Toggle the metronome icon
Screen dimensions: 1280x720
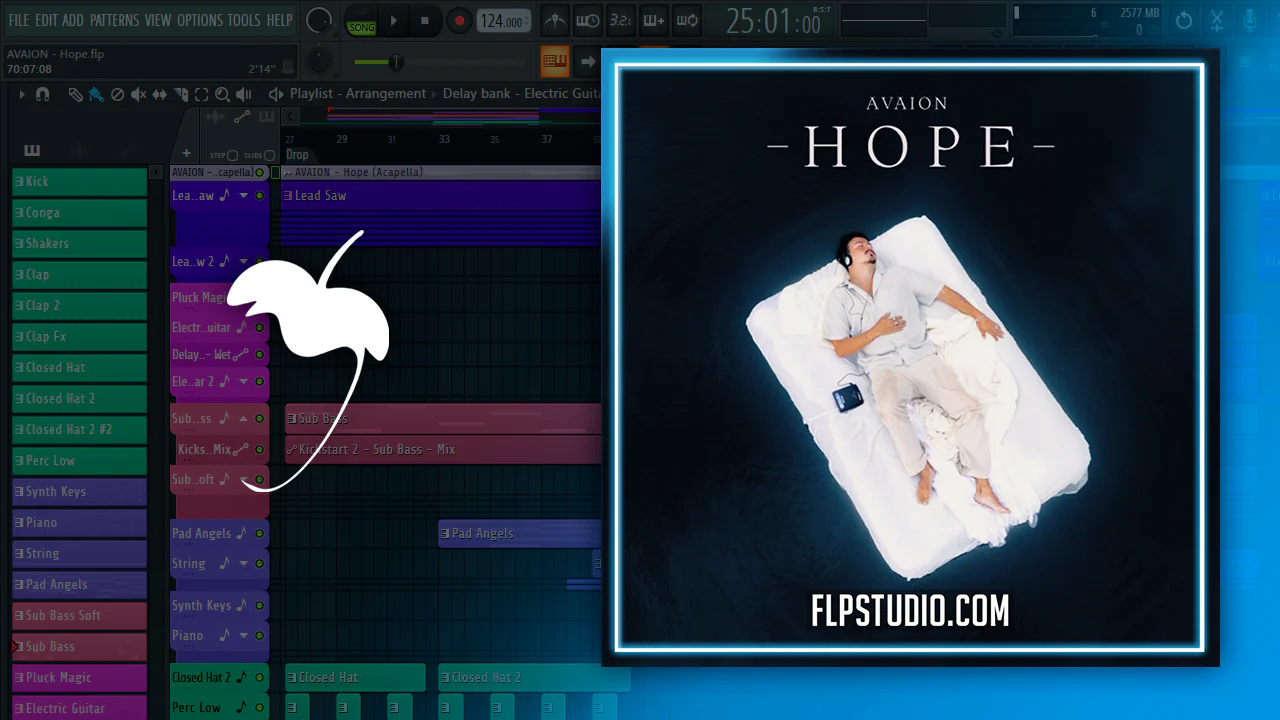[556, 21]
